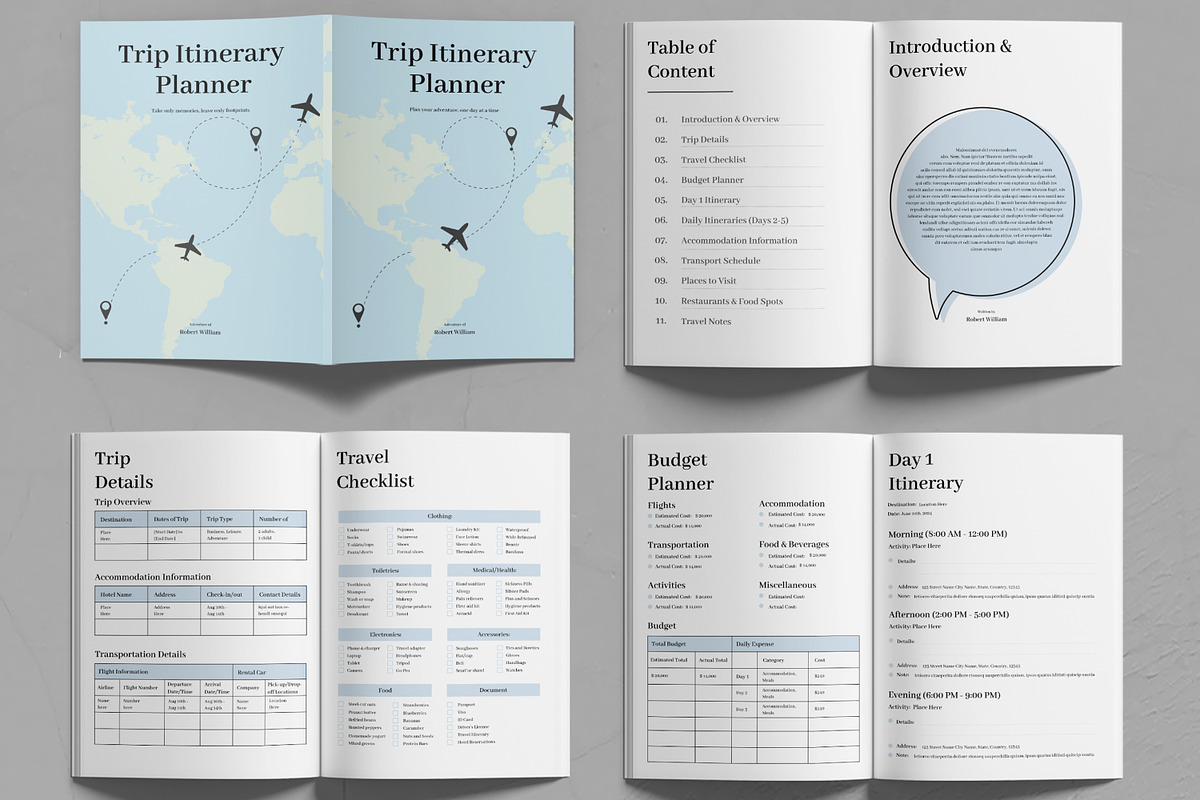Click the 'Contact Details' header cell
1200x800 pixels.
tap(279, 594)
